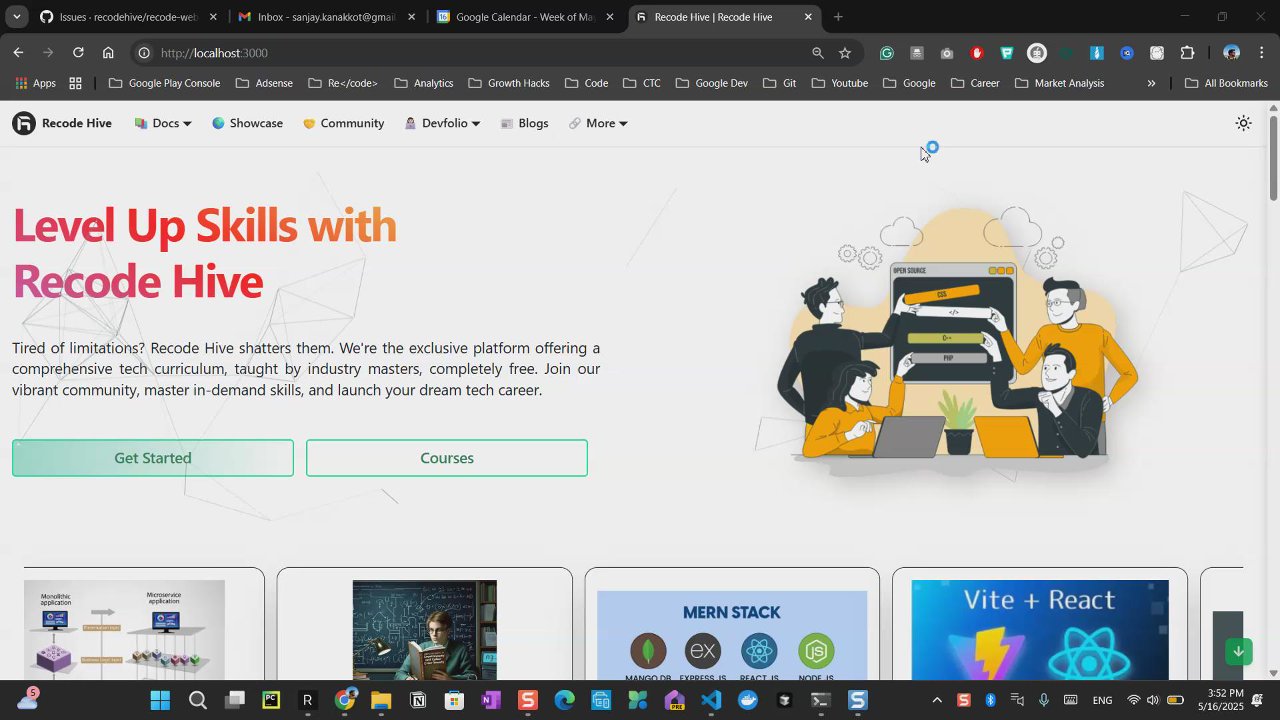Reload the page with refresh icon
Screen dimensions: 1280x720
point(78,53)
